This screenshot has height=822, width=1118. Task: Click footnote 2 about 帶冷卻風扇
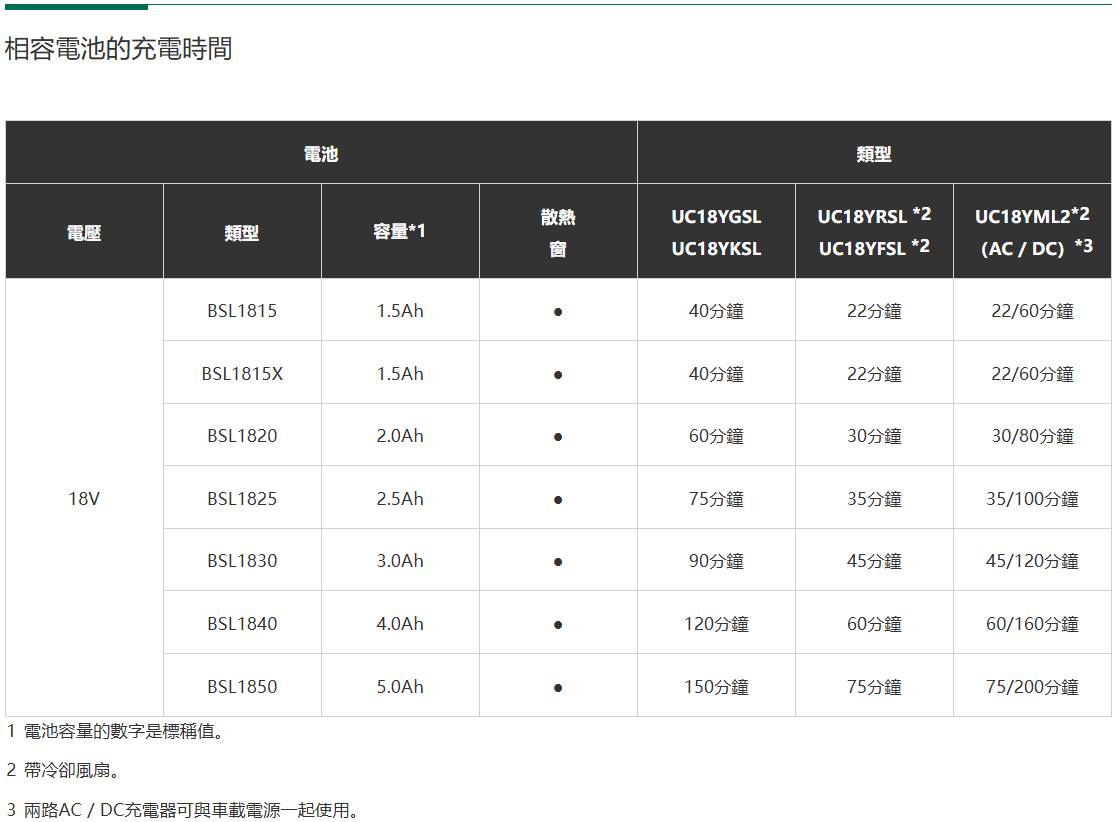click(x=63, y=771)
